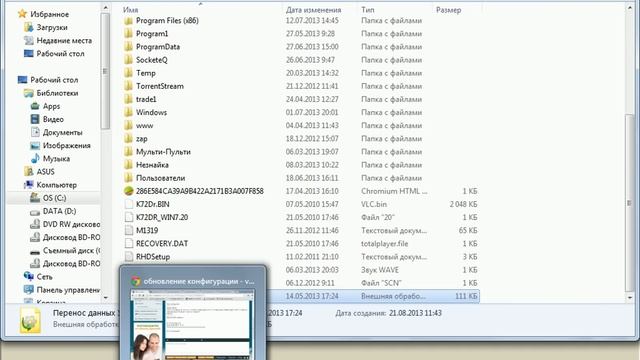This screenshot has width=640, height=360.
Task: Select the trade1 folder icon
Action: click(x=129, y=99)
